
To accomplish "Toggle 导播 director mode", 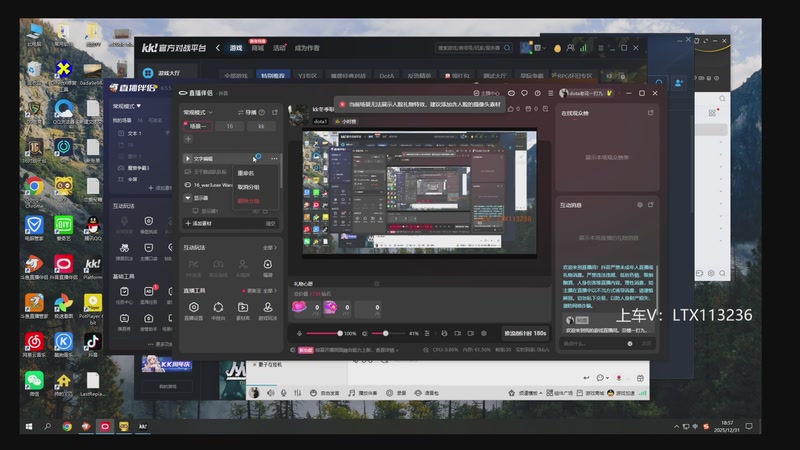I will click(247, 112).
